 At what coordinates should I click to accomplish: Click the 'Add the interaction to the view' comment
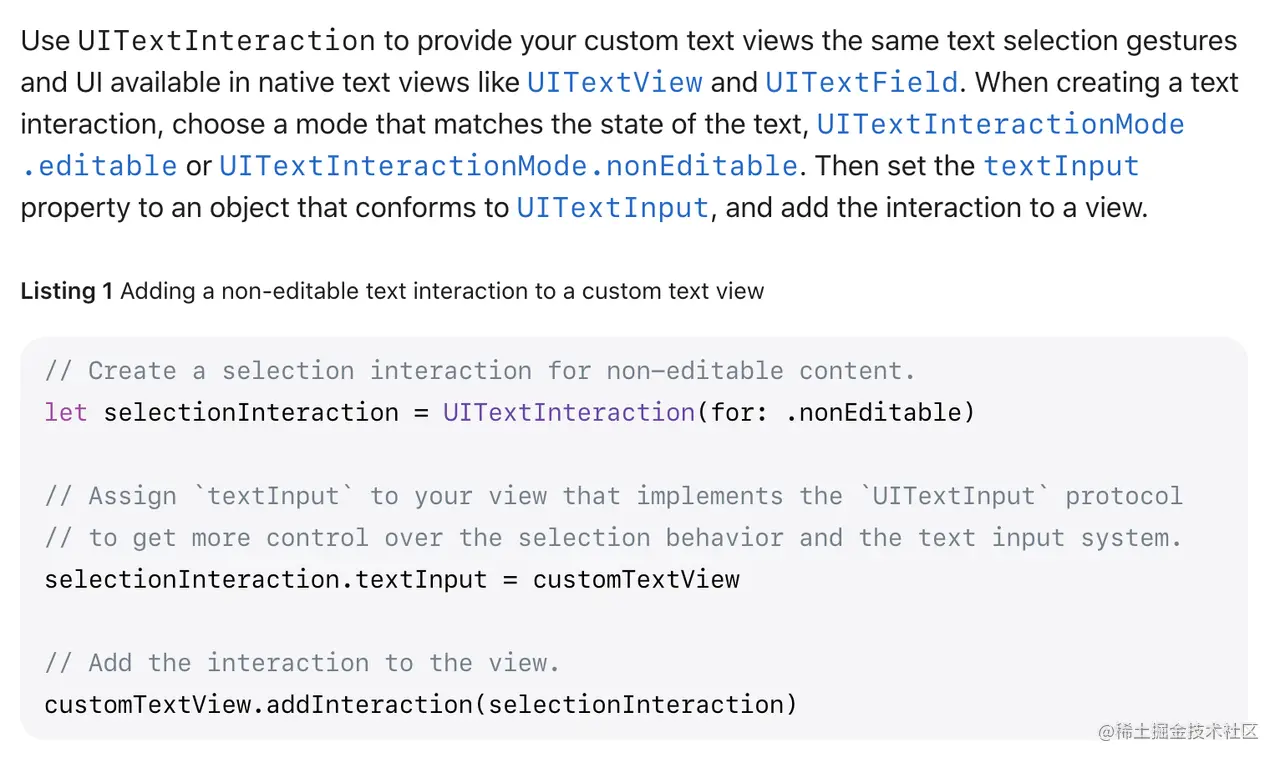pyautogui.click(x=302, y=663)
